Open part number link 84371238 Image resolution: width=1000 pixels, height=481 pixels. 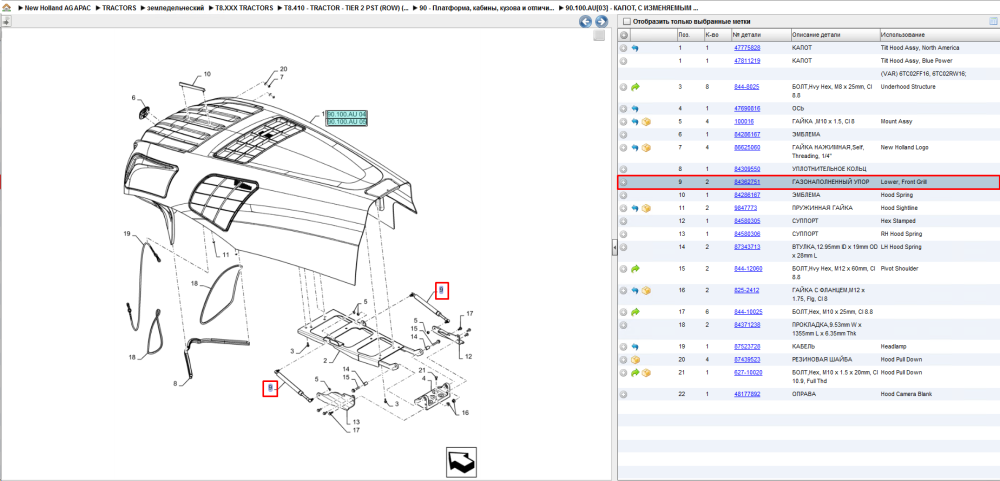pyautogui.click(x=747, y=325)
